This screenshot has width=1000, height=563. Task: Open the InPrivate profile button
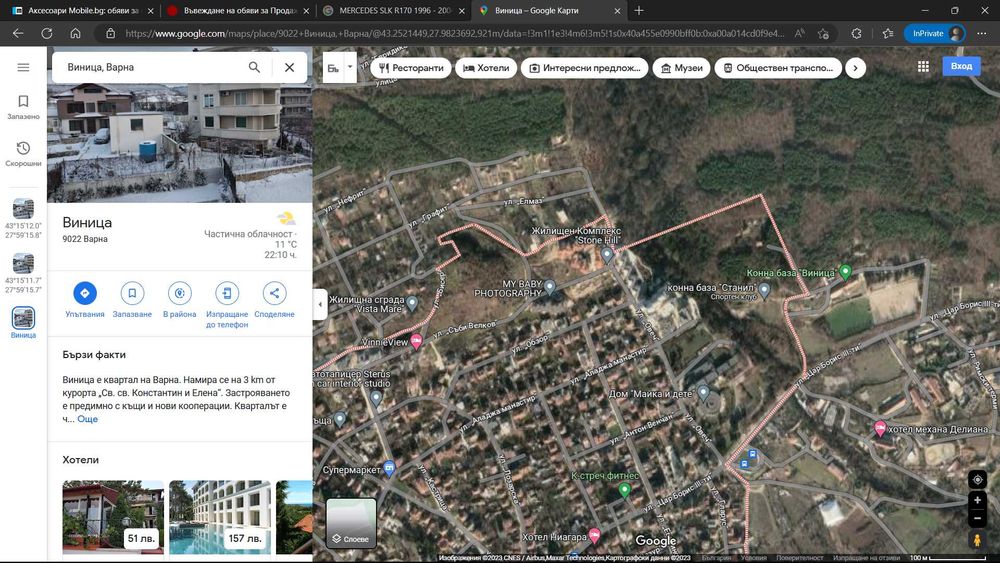(935, 33)
